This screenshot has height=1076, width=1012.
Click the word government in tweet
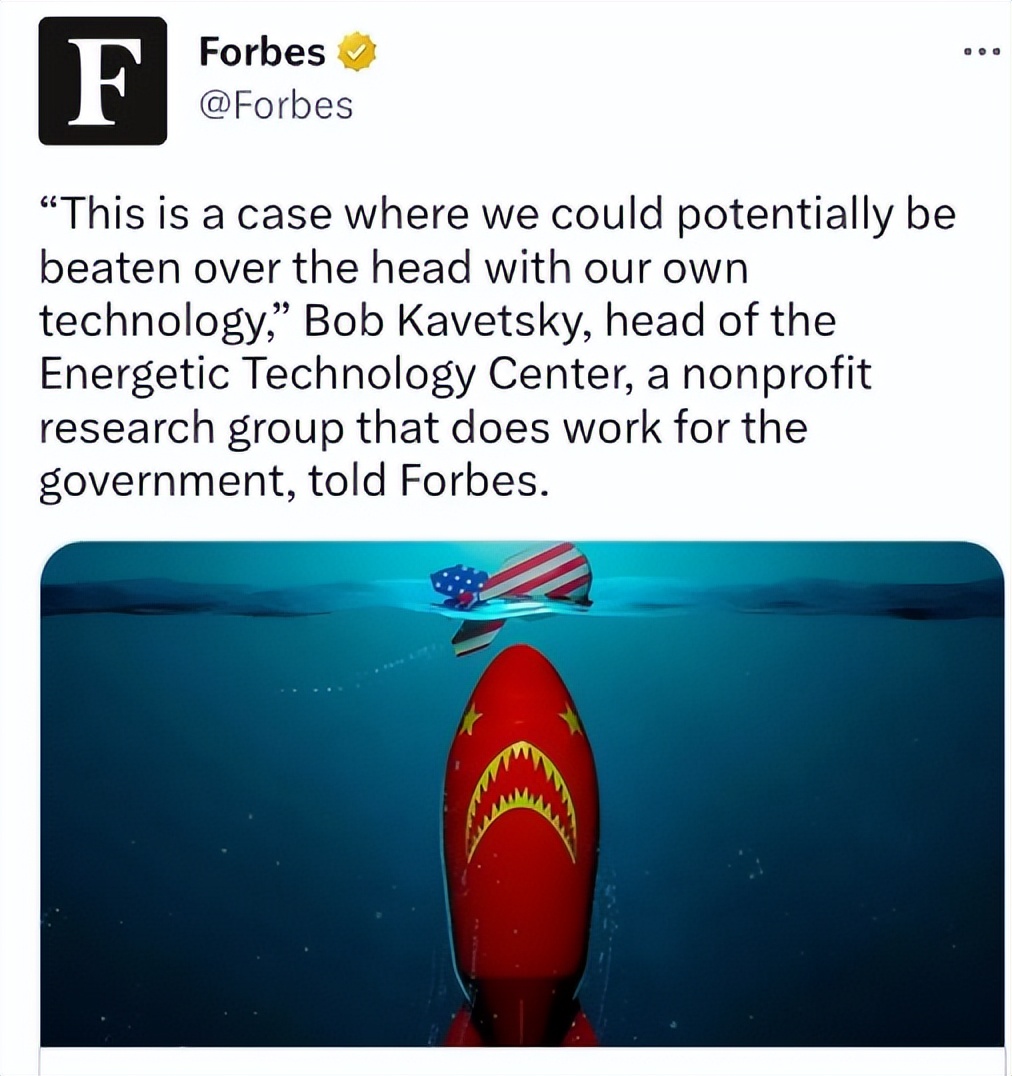pyautogui.click(x=167, y=482)
